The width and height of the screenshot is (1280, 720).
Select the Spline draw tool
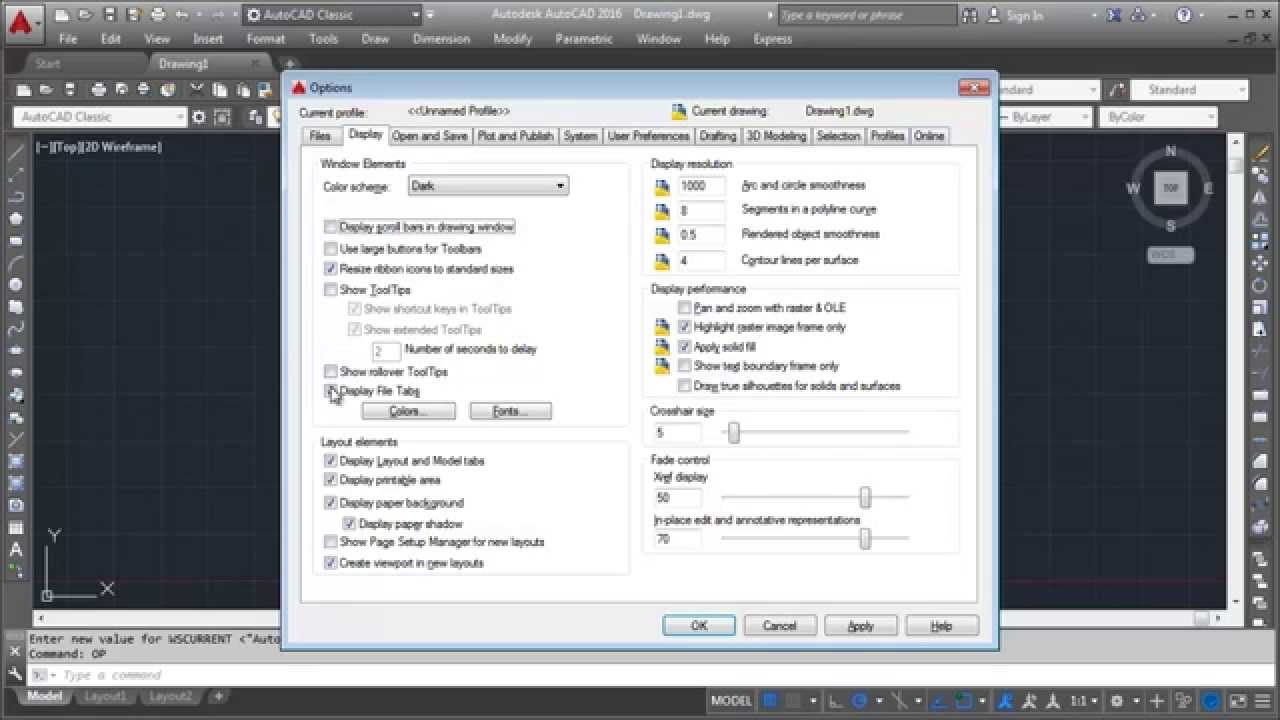pyautogui.click(x=16, y=329)
